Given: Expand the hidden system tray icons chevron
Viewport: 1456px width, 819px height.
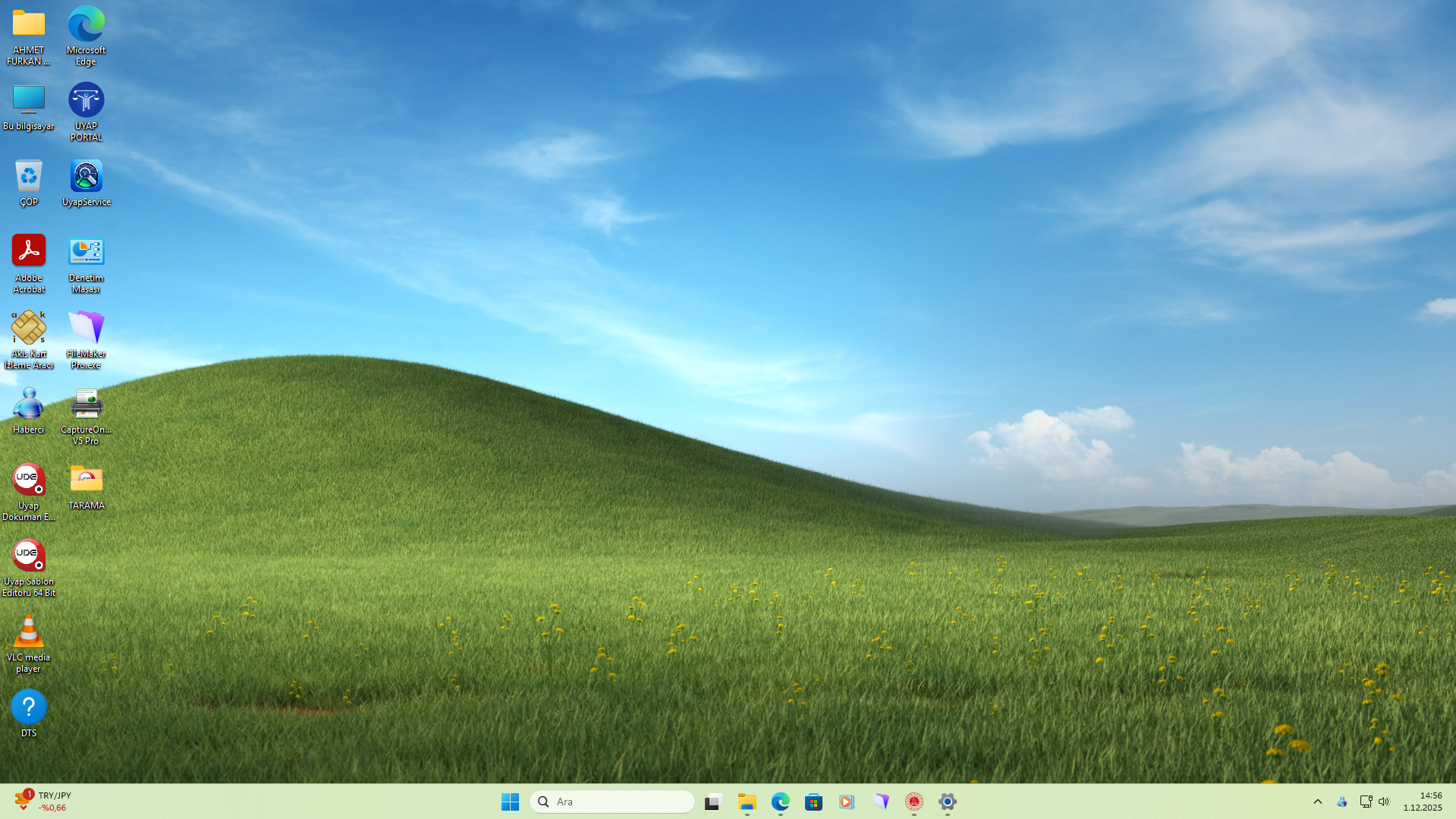Looking at the screenshot, I should pyautogui.click(x=1317, y=802).
